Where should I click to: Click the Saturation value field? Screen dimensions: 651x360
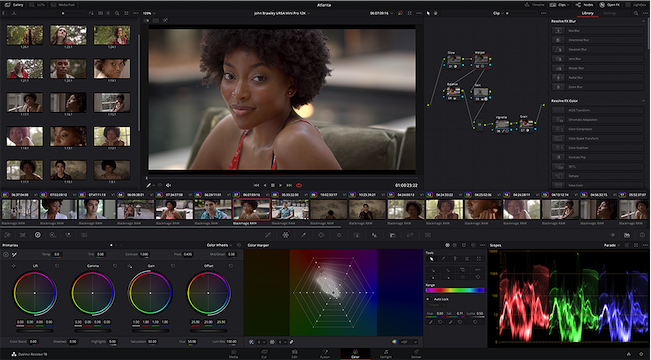point(152,342)
